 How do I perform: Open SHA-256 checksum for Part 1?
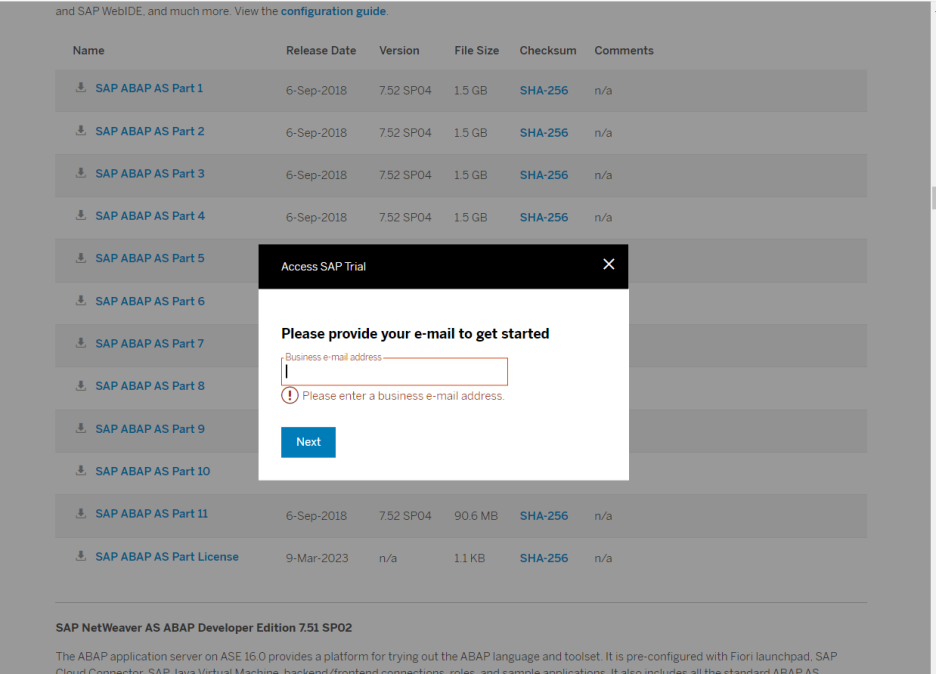(544, 91)
